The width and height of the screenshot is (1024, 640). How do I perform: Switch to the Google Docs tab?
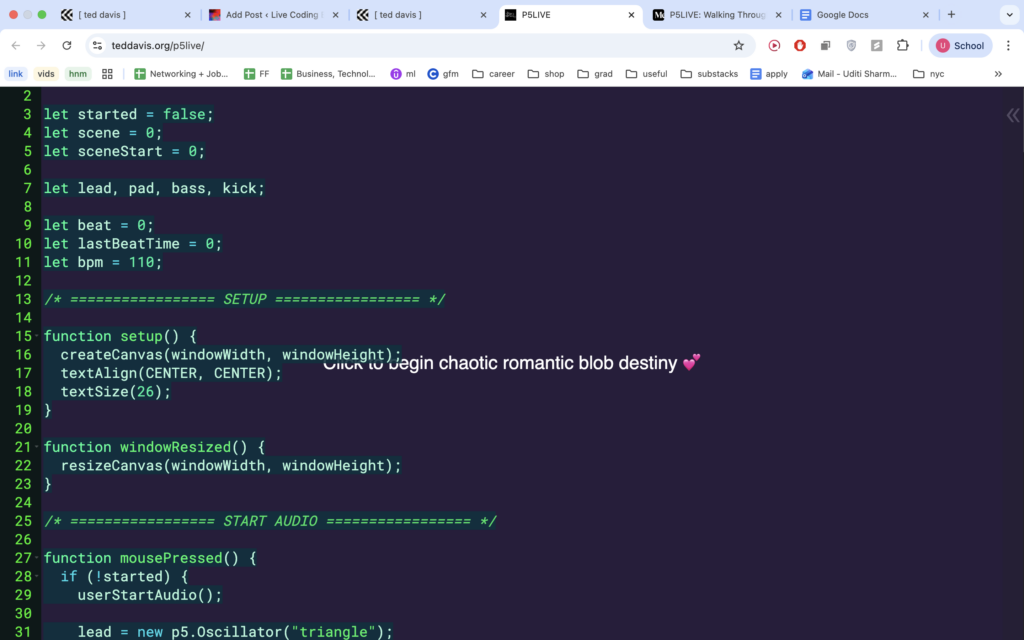(860, 15)
